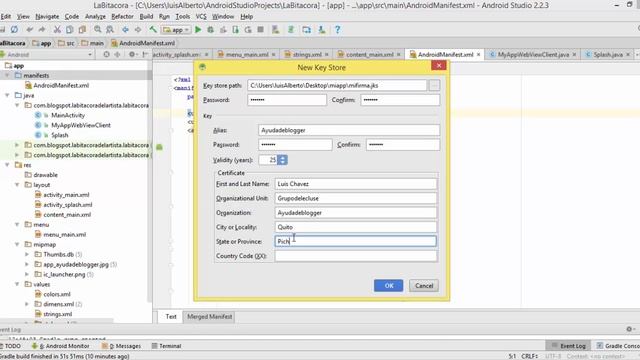Click the Stop square icon
This screenshot has width=640, height=360.
[260, 29]
